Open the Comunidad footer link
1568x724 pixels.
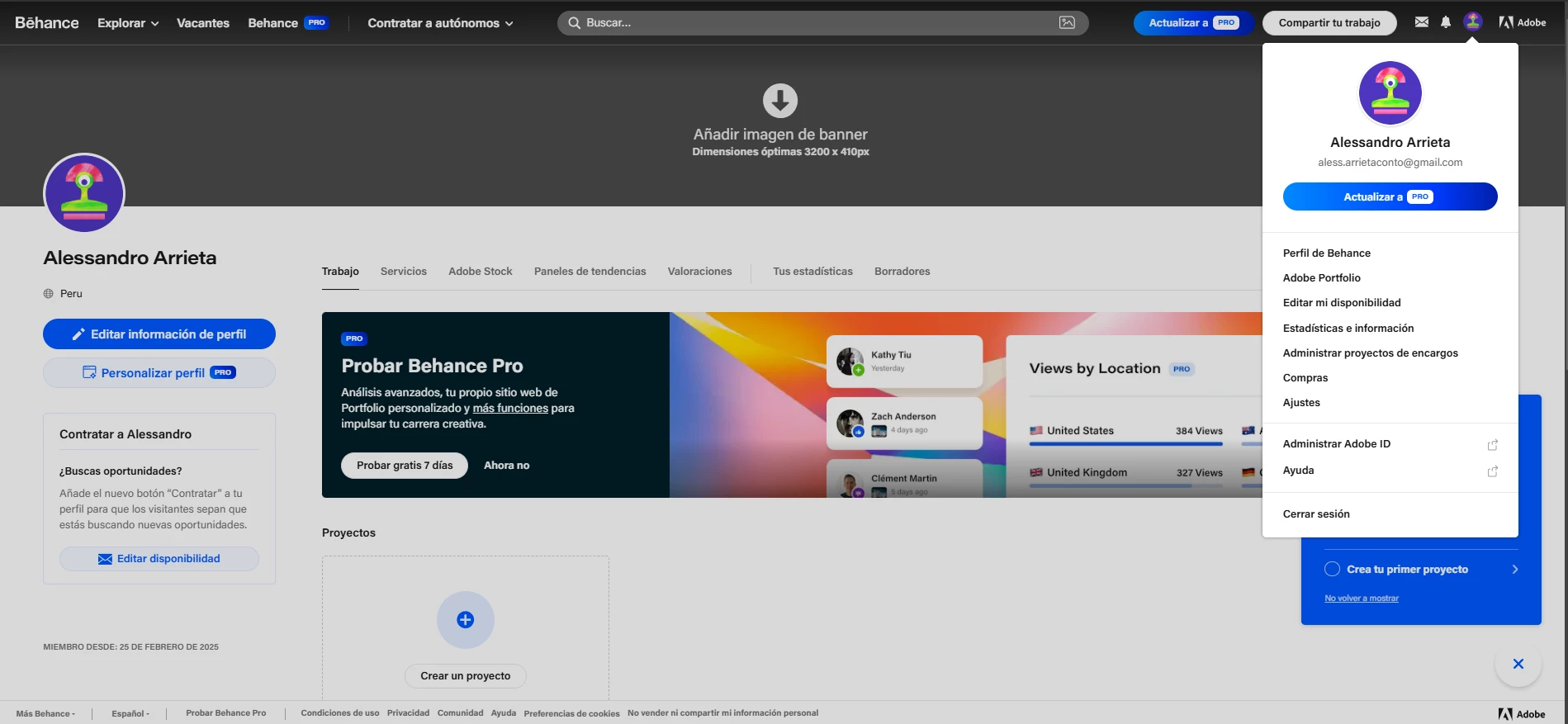pos(460,713)
